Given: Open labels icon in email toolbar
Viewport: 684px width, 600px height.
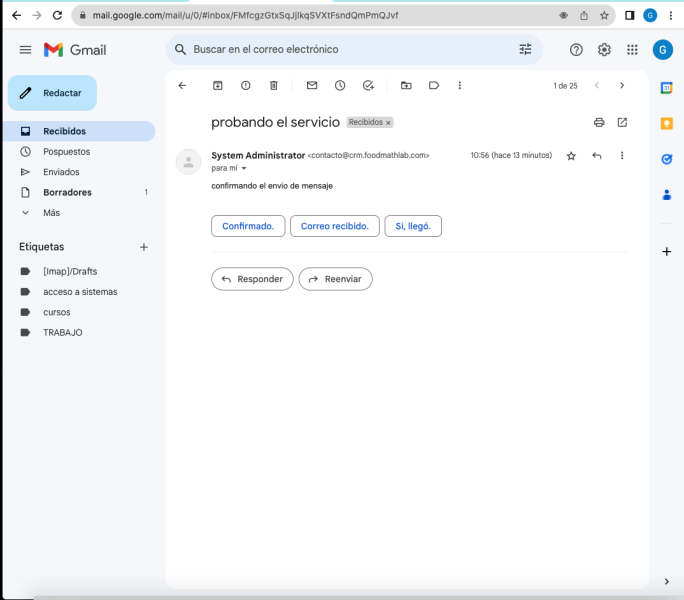Looking at the screenshot, I should click(434, 86).
